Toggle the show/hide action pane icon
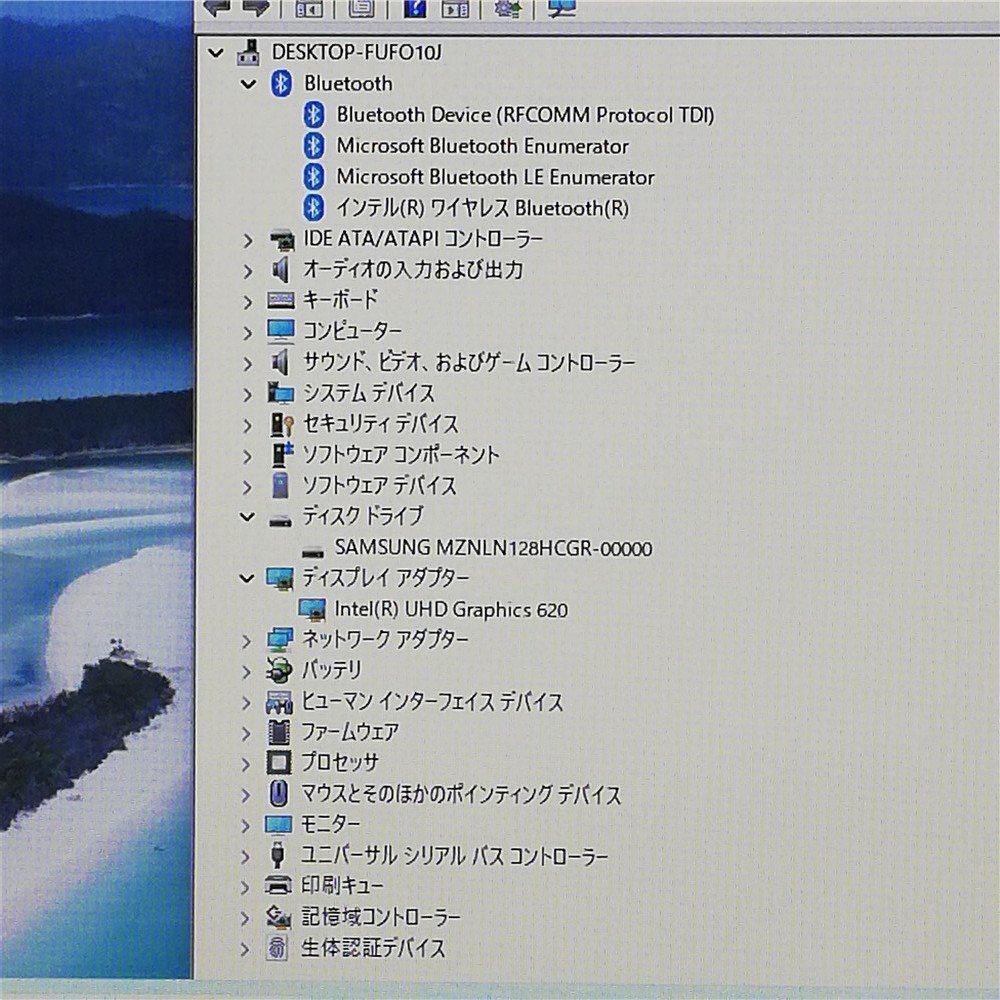 455,8
